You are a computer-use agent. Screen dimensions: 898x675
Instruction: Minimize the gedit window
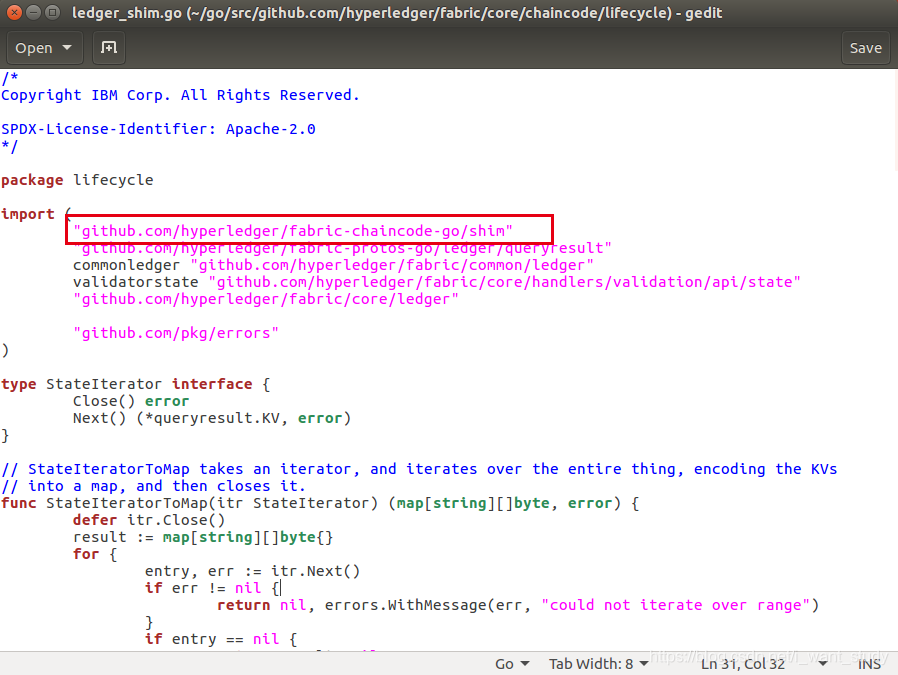pos(33,12)
